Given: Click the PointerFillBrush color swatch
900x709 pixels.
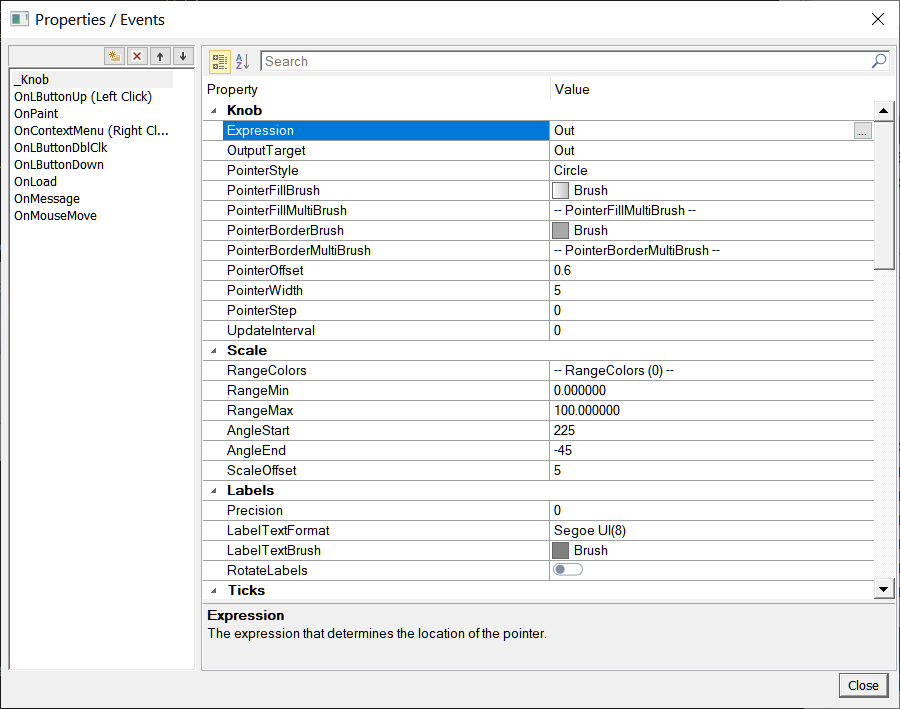Looking at the screenshot, I should click(560, 191).
